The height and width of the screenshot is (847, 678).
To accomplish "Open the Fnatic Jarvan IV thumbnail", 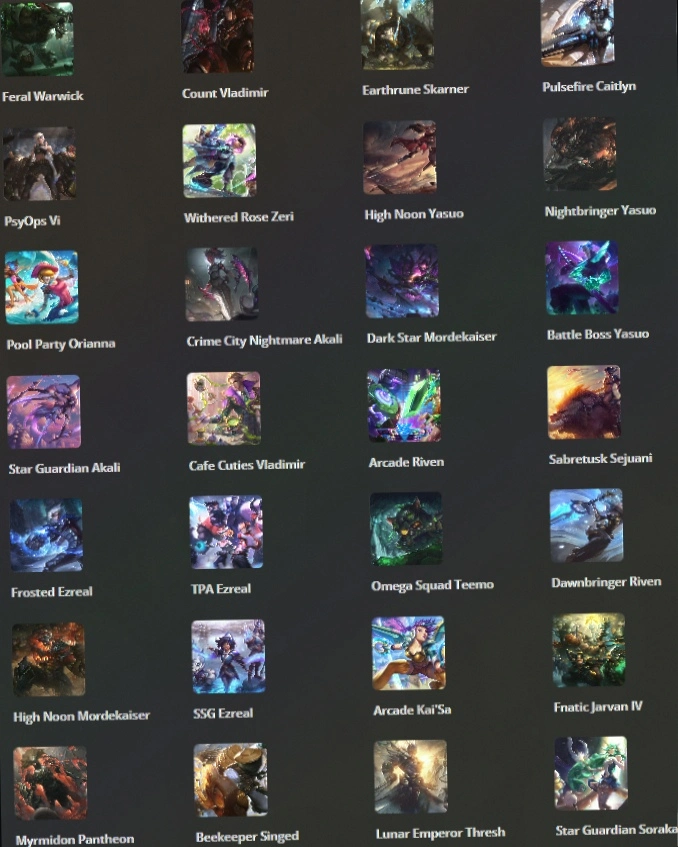I will [x=589, y=650].
